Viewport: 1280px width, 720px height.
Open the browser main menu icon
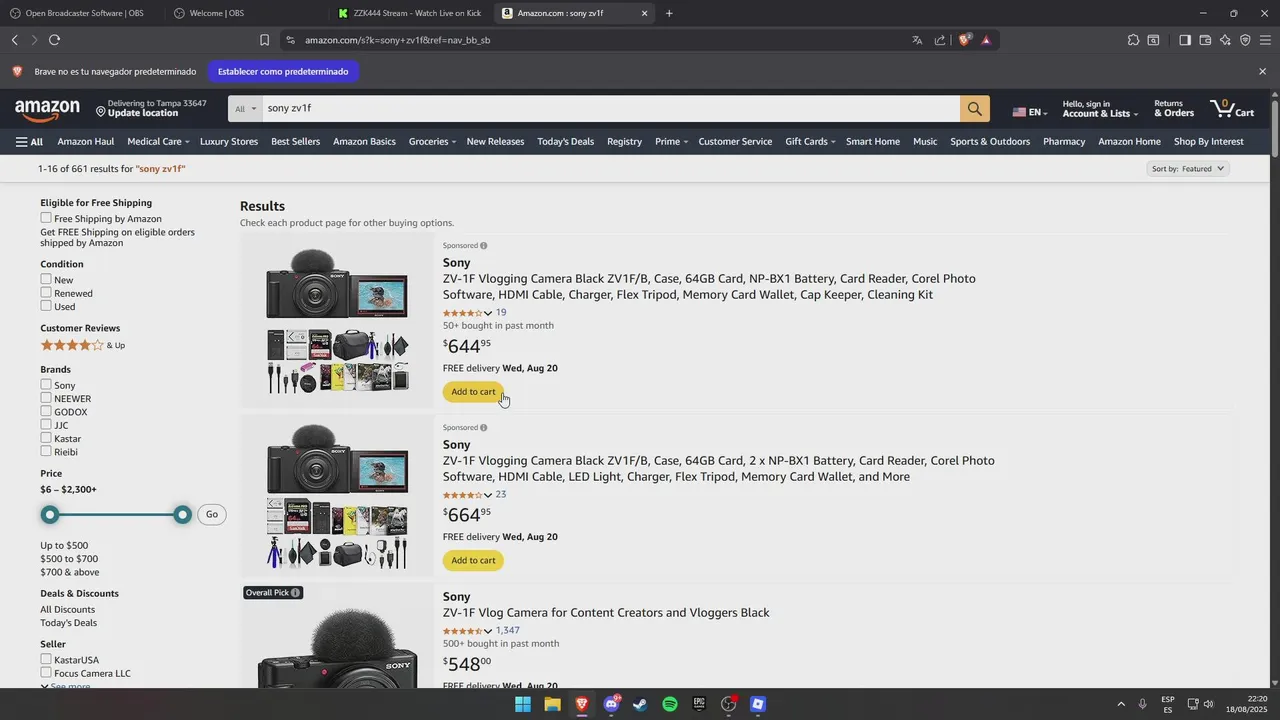1265,40
